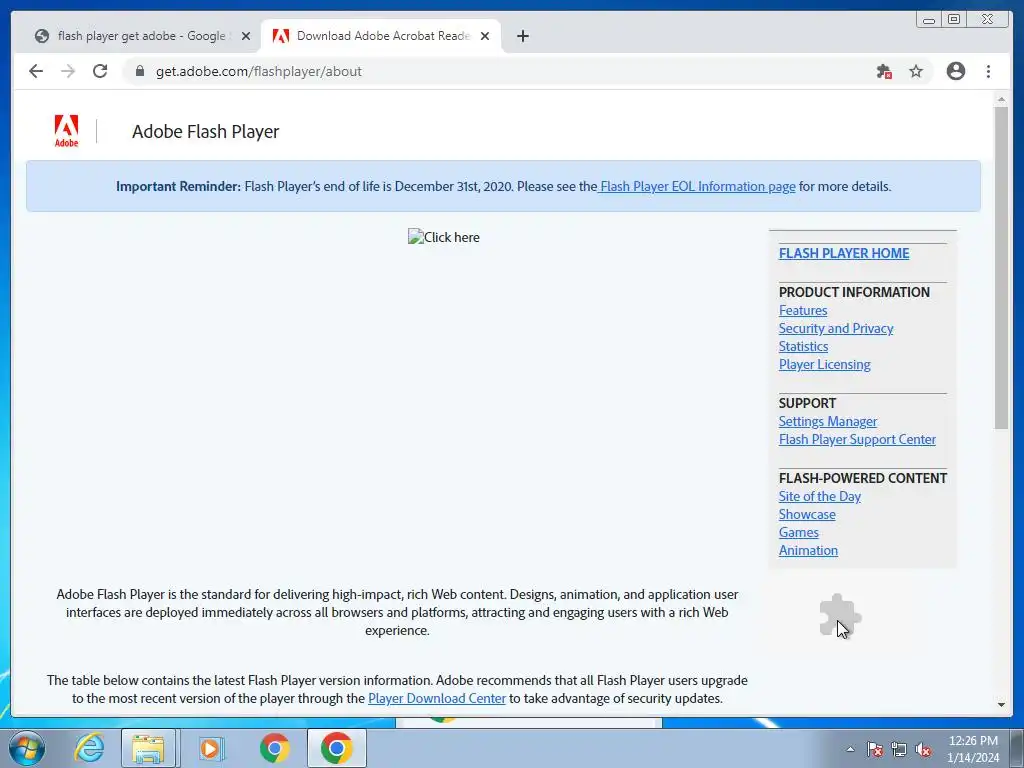The height and width of the screenshot is (768, 1024).
Task: Click the 'FLASH-POWERED CONTENT' heading
Action: (x=863, y=478)
